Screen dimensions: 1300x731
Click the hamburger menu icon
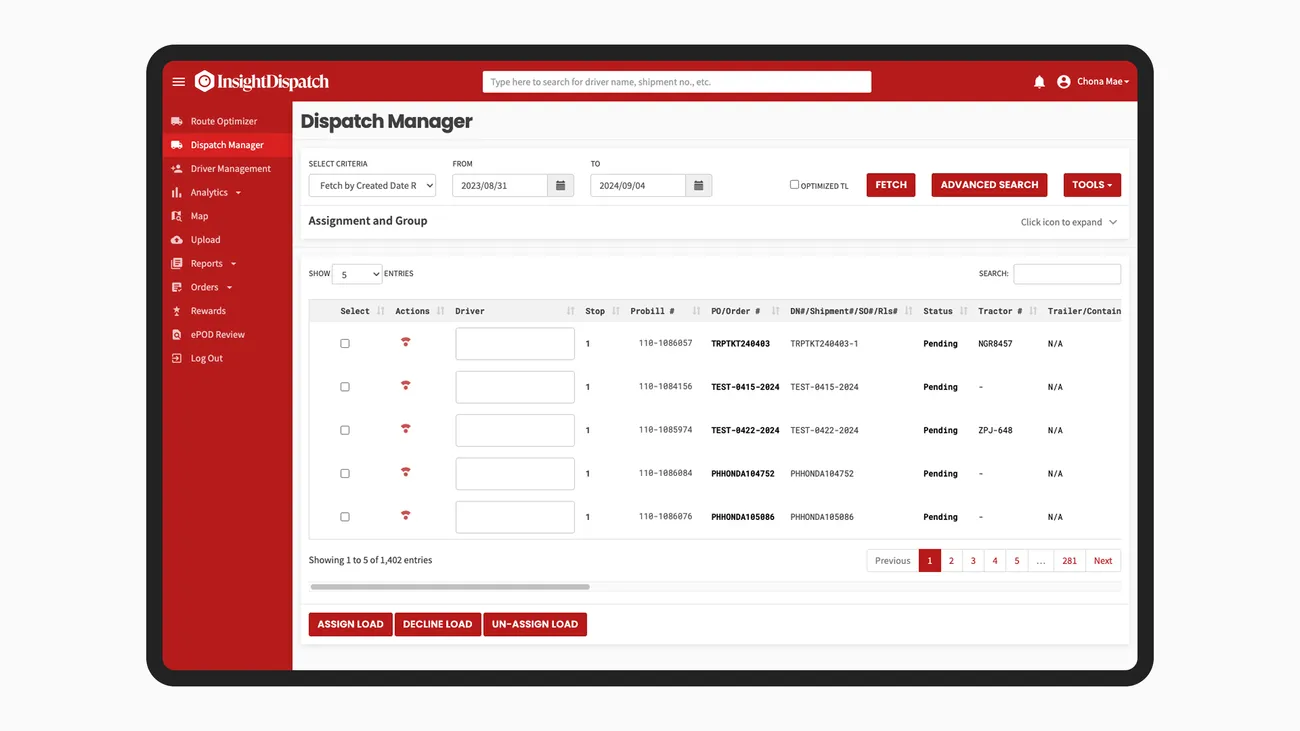click(179, 82)
